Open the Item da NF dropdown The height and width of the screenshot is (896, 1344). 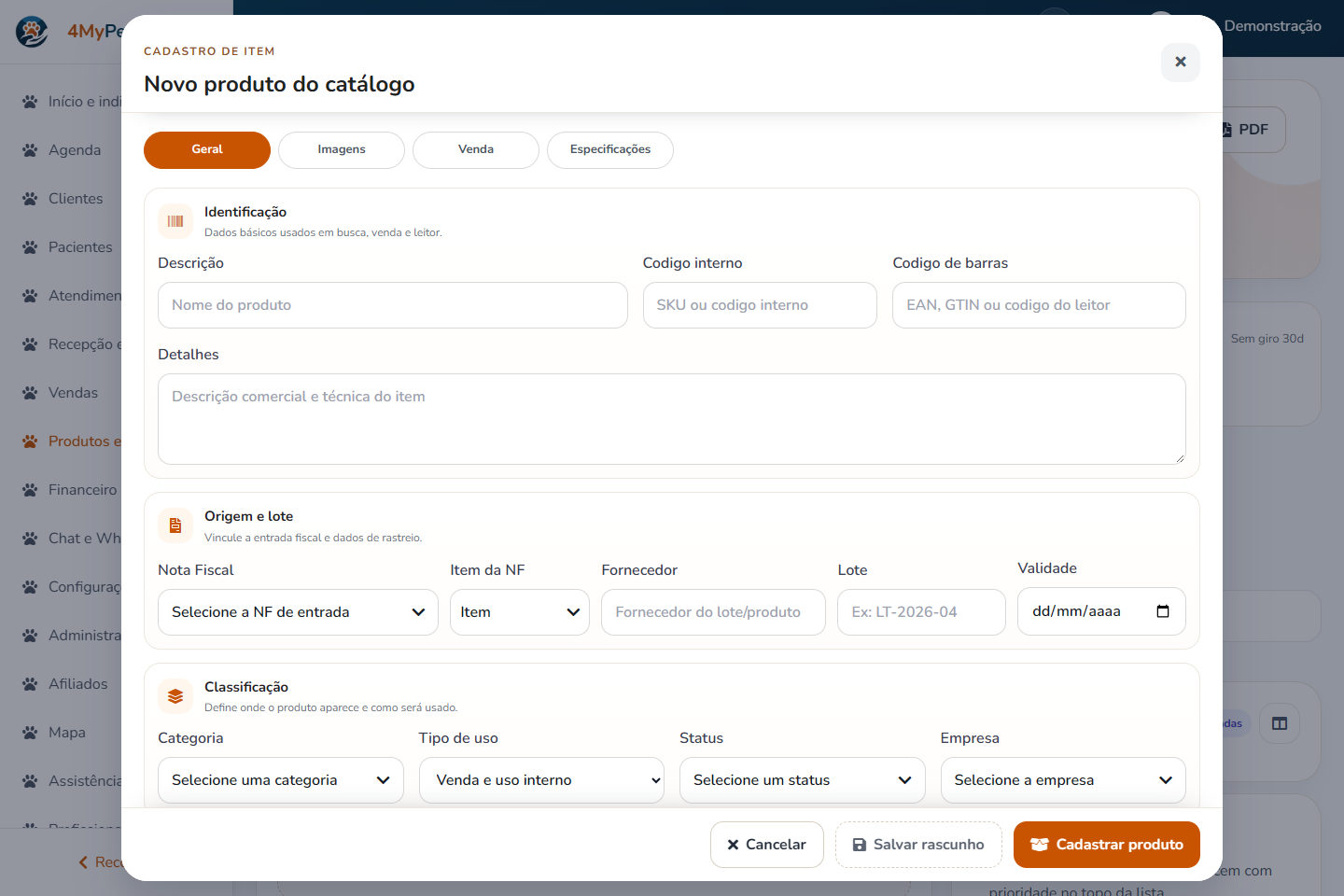(520, 612)
